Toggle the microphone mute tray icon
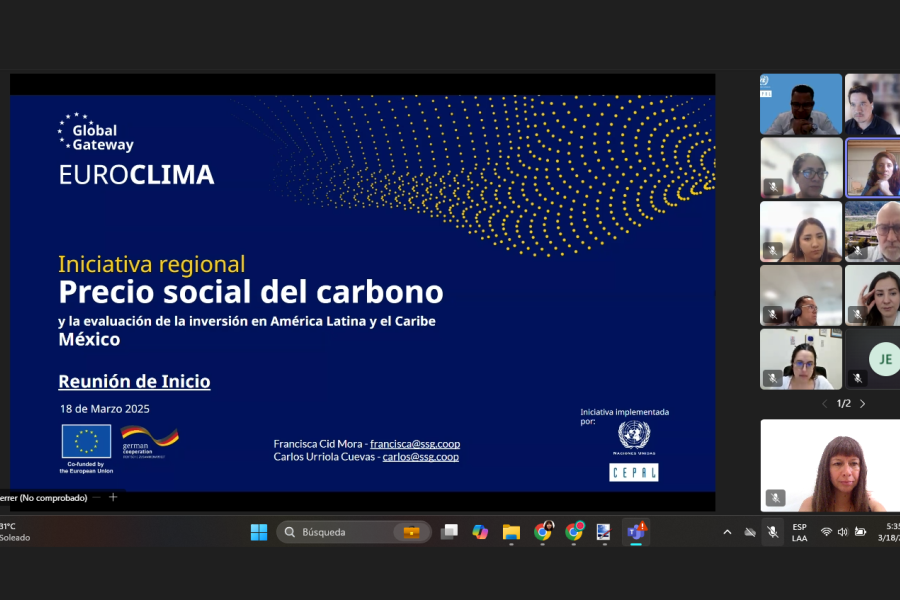The width and height of the screenshot is (900, 600). coord(773,532)
